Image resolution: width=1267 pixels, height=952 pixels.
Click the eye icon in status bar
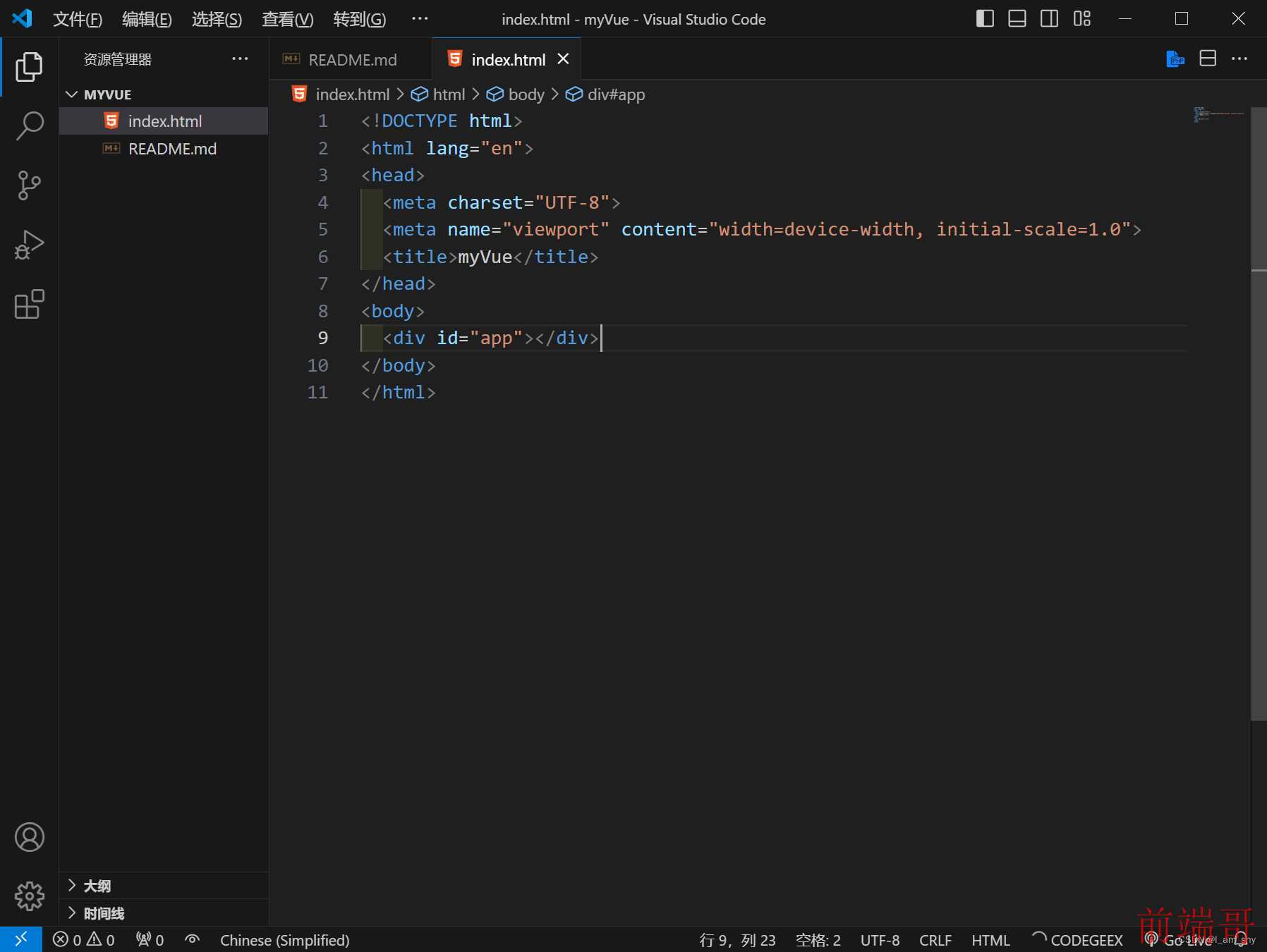[192, 939]
